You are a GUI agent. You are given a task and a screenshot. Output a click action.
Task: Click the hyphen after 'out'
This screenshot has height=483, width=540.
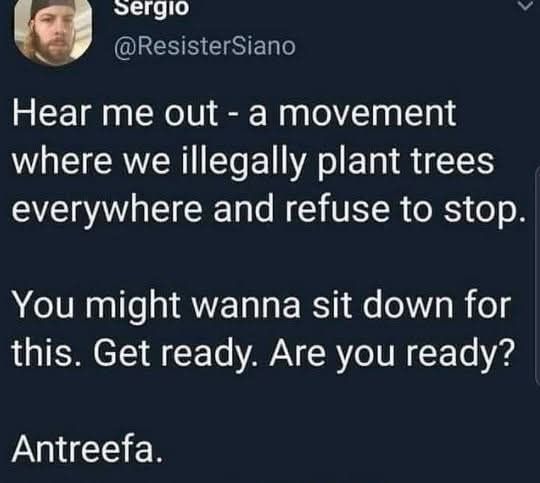click(233, 116)
